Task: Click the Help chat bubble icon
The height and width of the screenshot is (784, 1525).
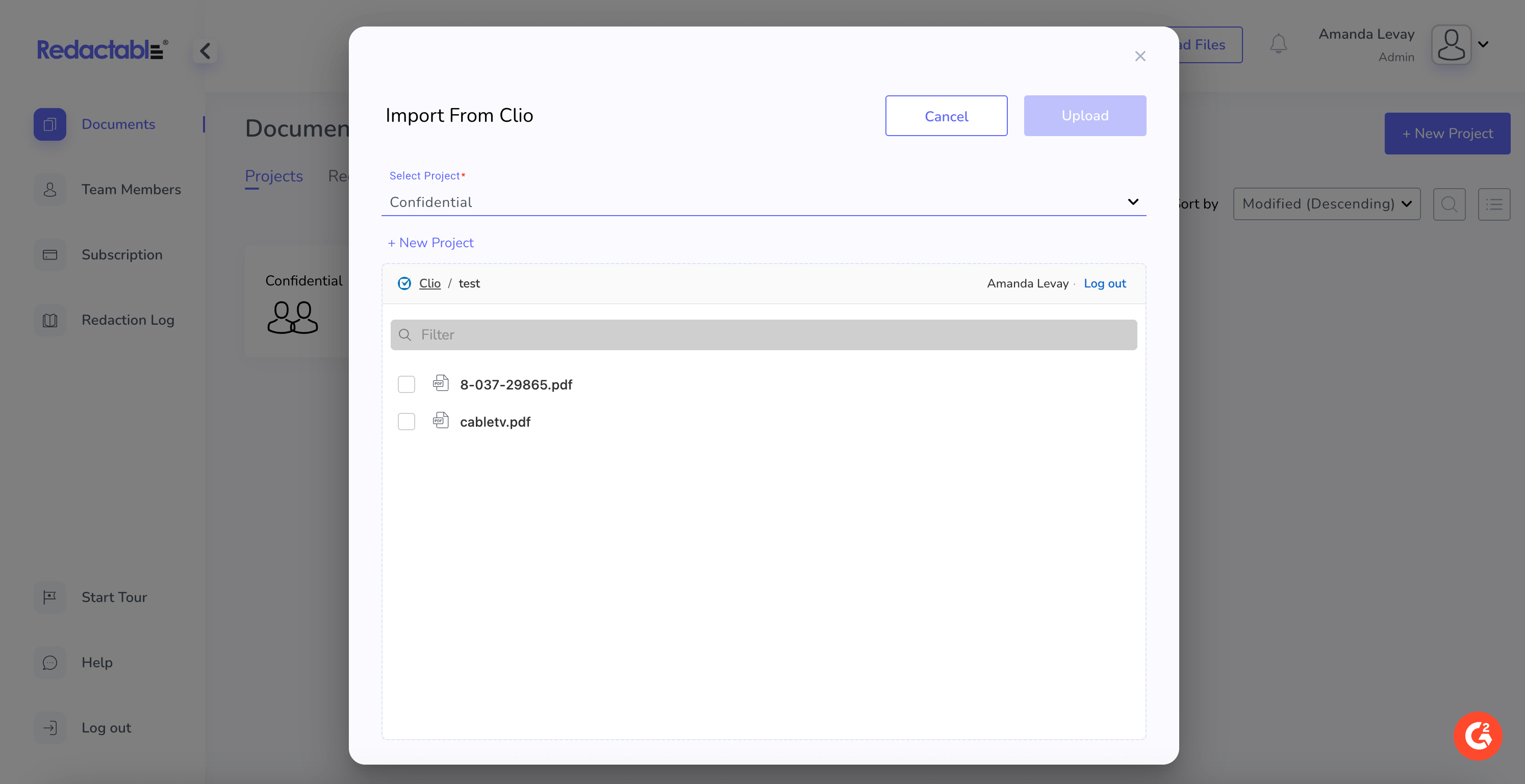Action: (x=50, y=663)
